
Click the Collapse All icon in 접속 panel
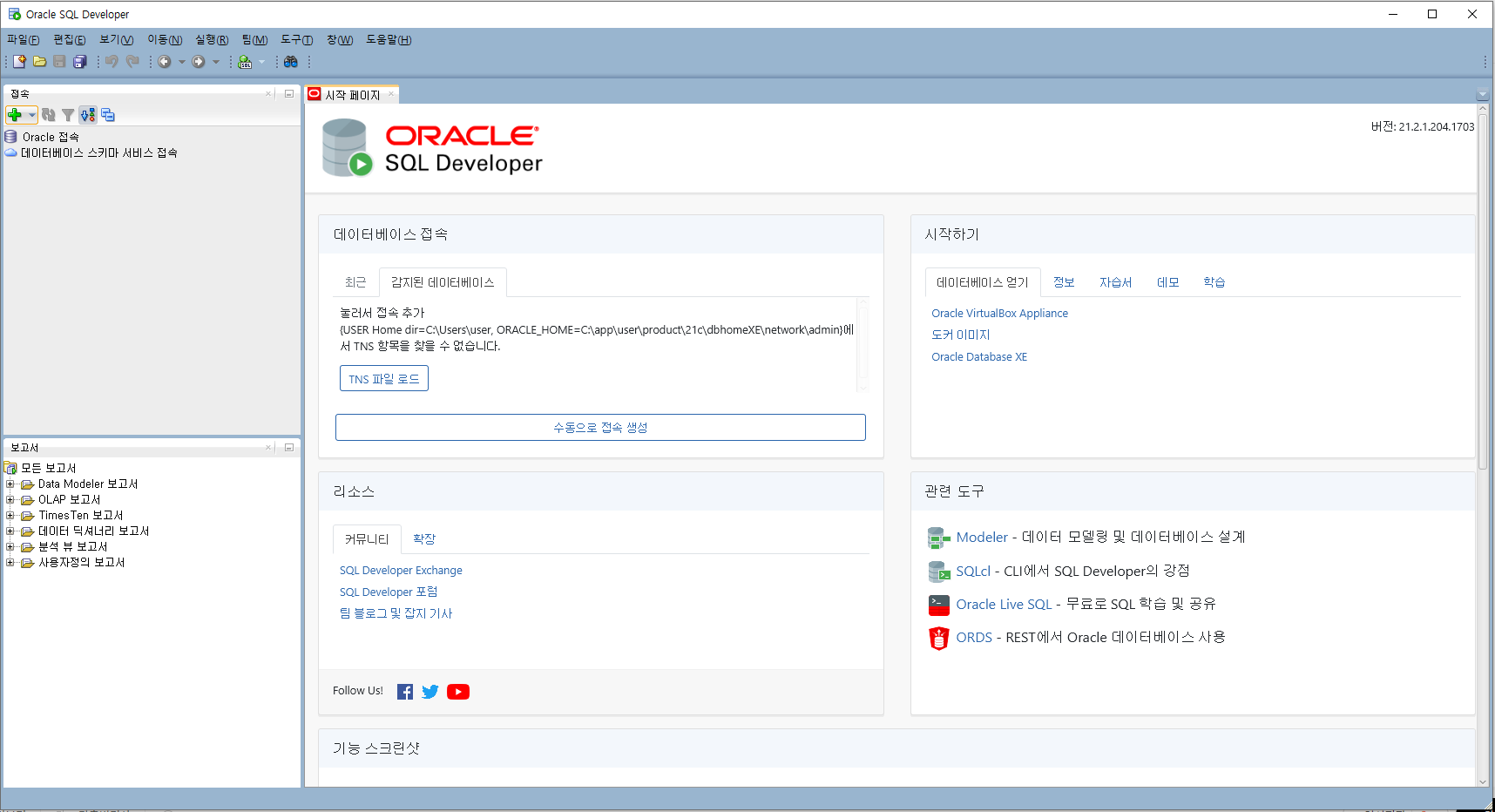(x=108, y=115)
